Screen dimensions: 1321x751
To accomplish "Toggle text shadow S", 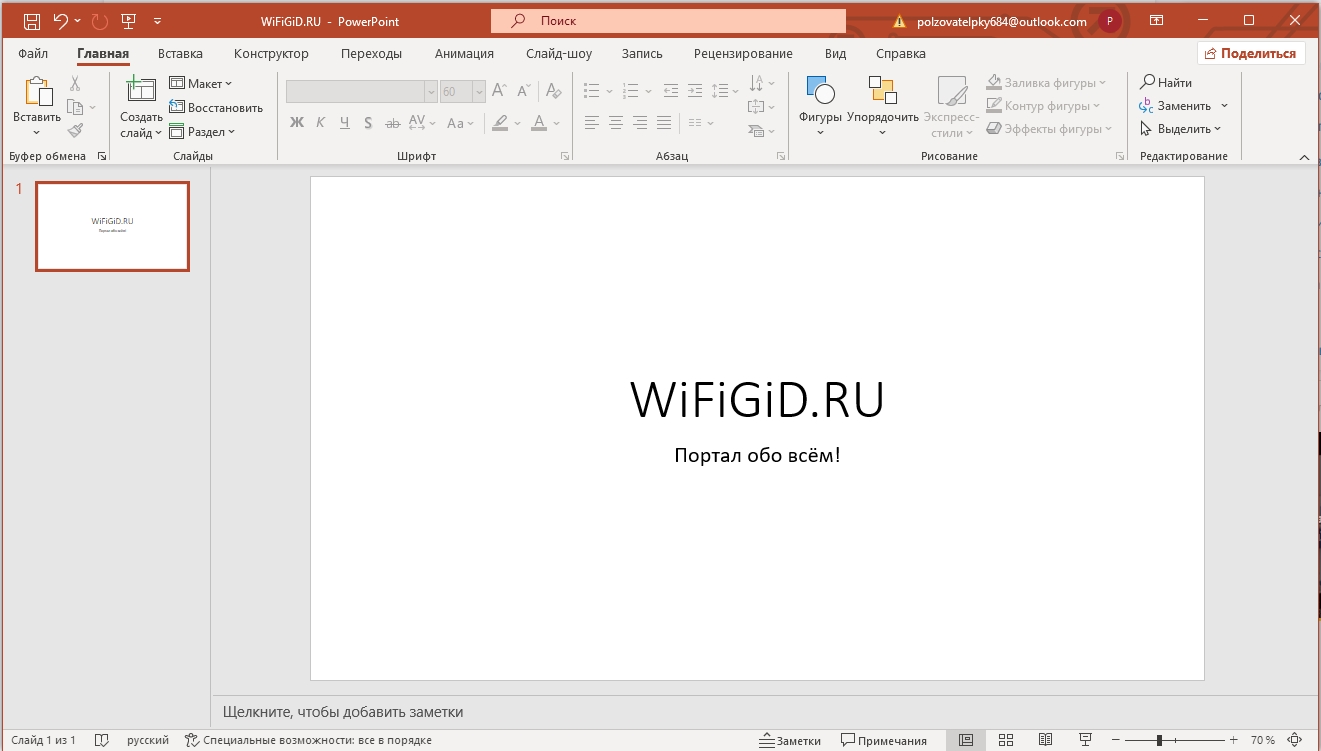I will [x=368, y=123].
